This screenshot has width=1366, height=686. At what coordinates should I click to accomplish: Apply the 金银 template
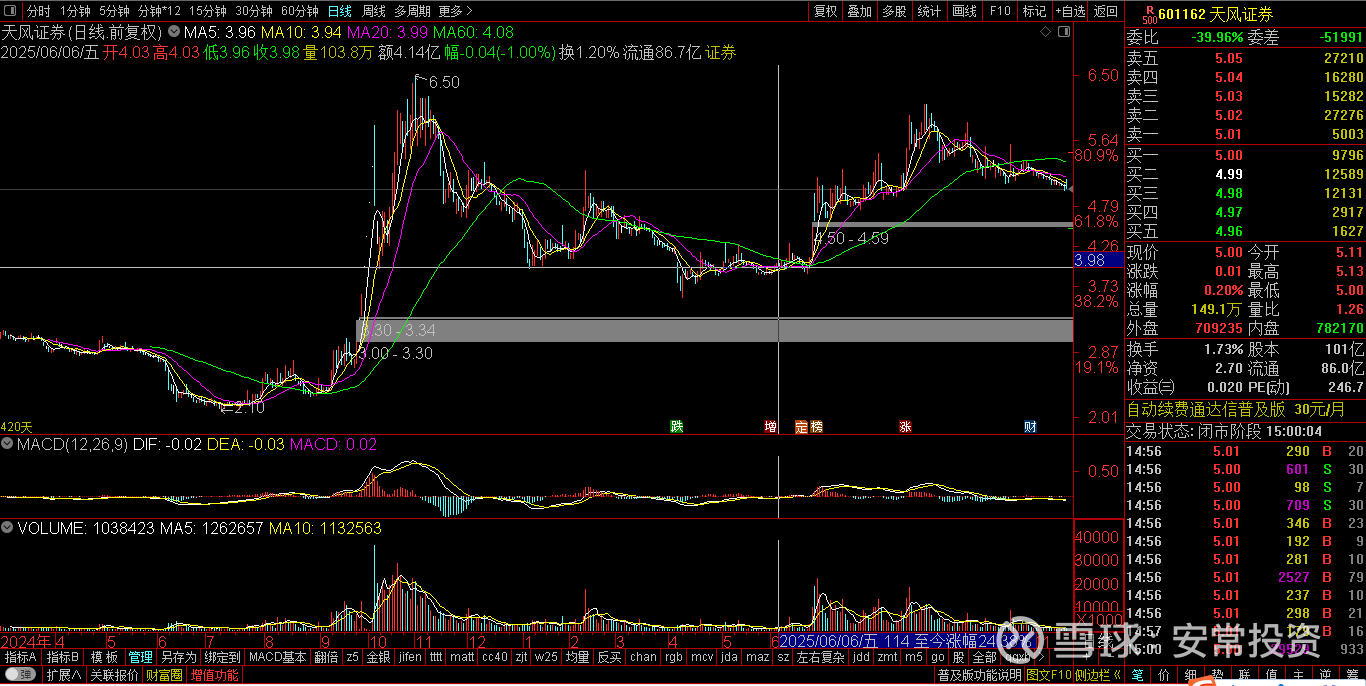coord(378,658)
